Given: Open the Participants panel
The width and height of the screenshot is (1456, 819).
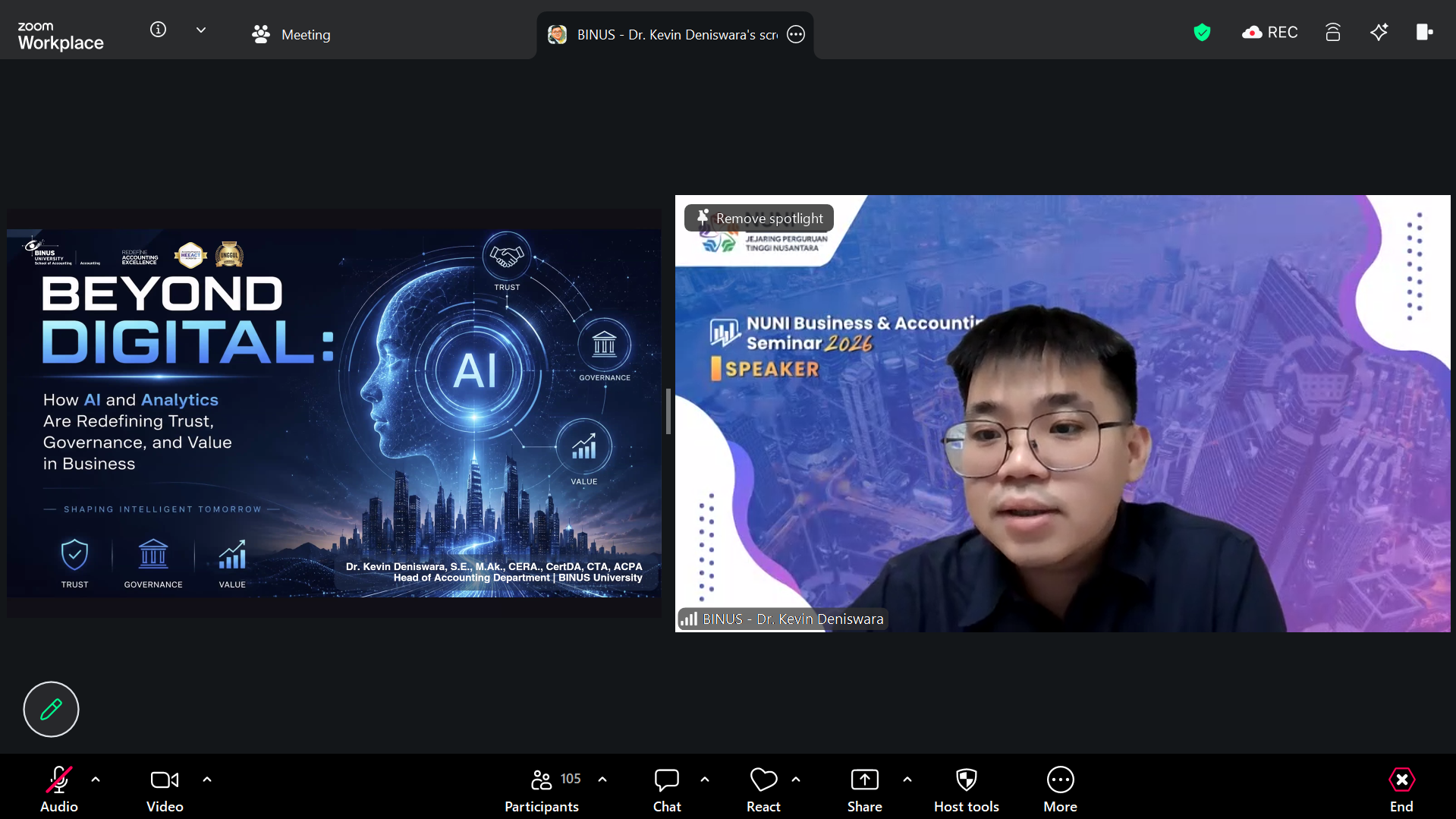Looking at the screenshot, I should [x=542, y=789].
